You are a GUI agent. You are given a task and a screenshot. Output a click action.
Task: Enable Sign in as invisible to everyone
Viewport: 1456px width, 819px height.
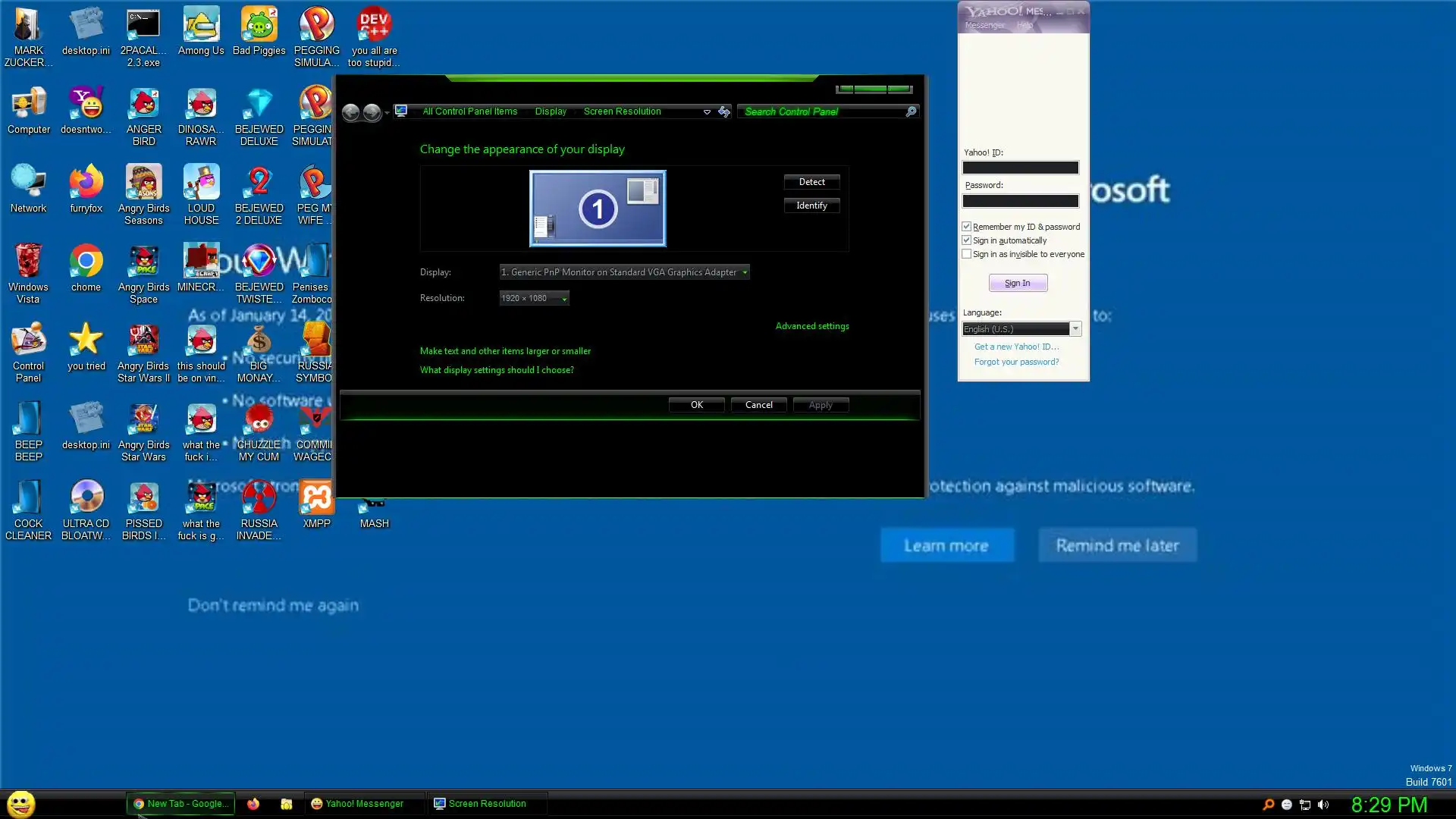tap(967, 254)
